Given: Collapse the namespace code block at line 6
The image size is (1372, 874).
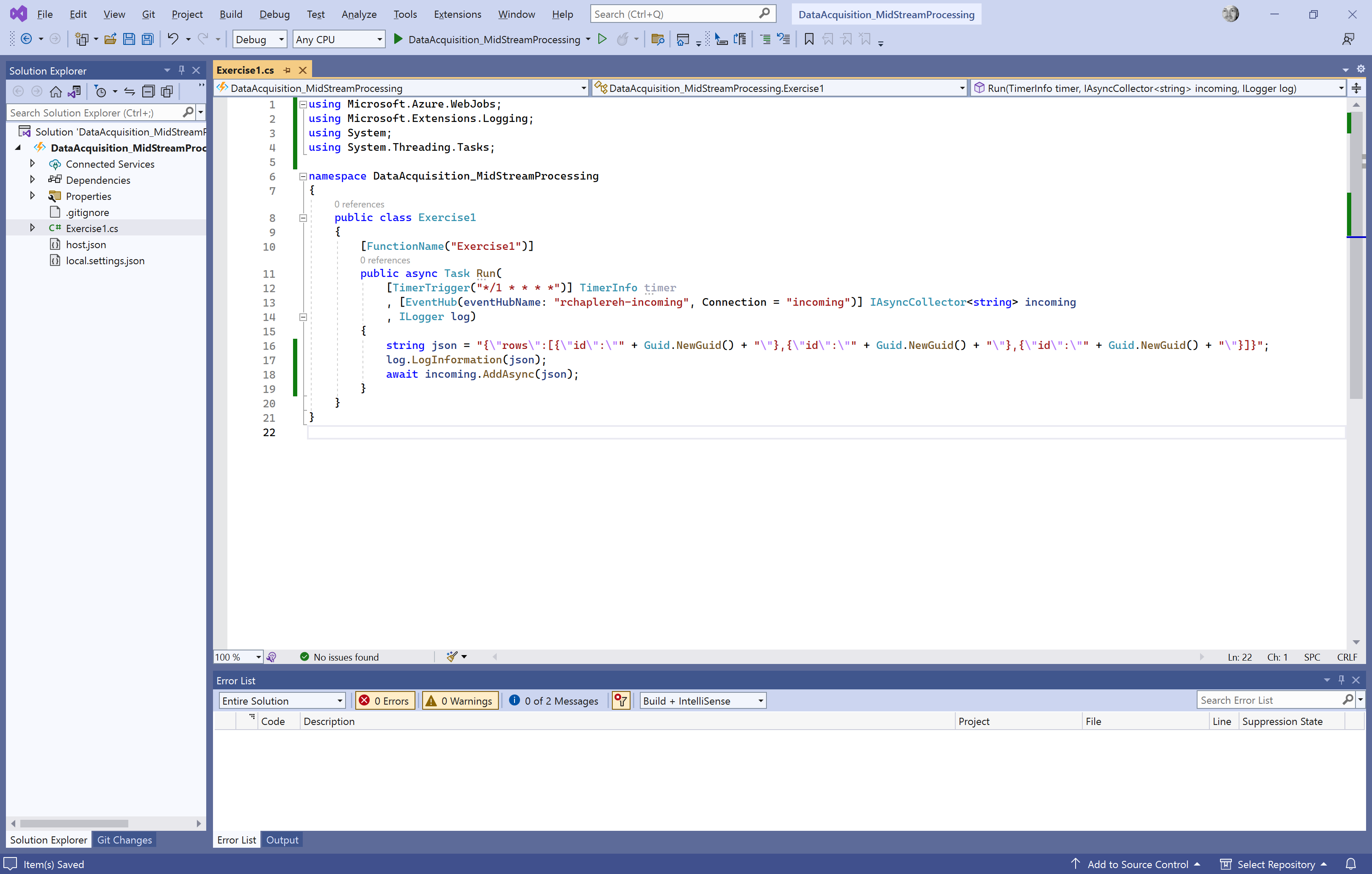Looking at the screenshot, I should tap(303, 176).
